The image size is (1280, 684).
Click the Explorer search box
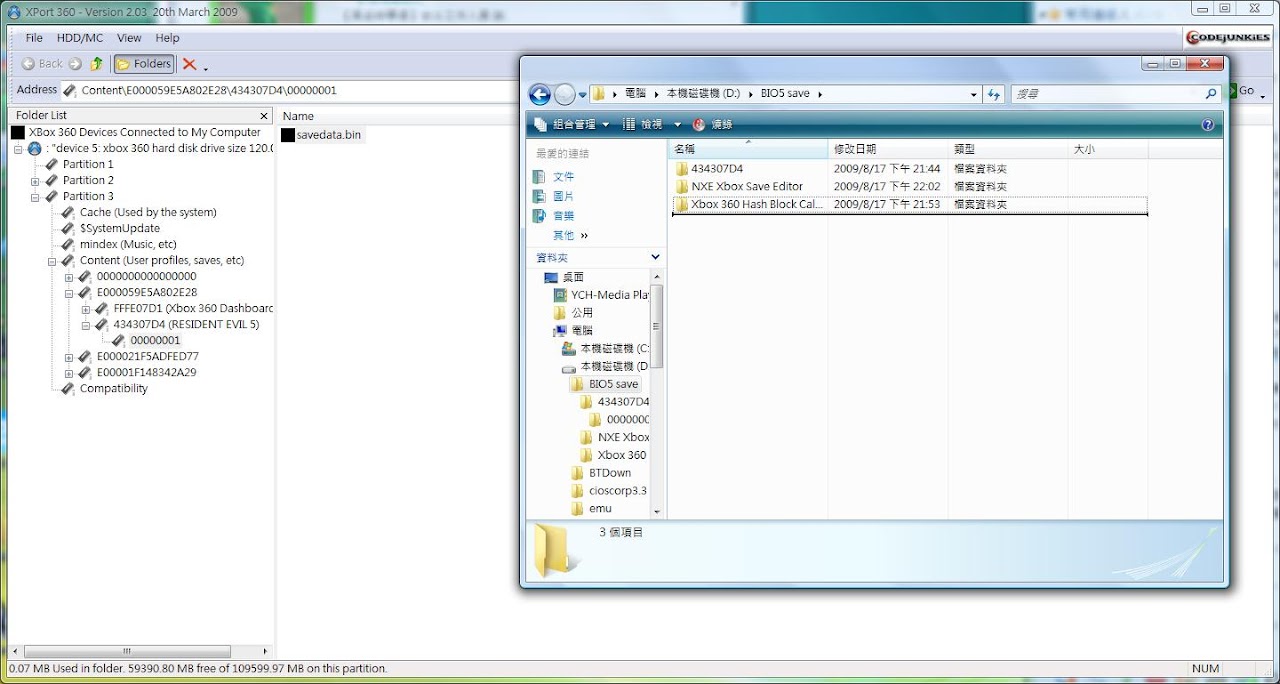coord(1106,94)
